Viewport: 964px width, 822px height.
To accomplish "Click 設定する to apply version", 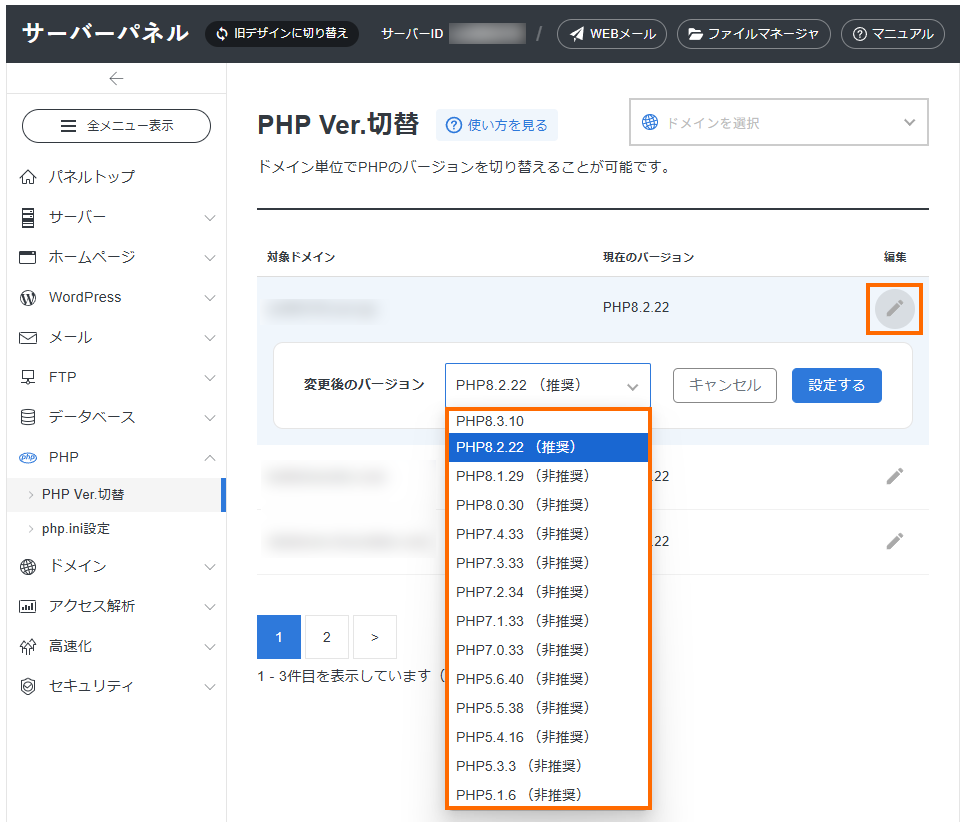I will click(837, 385).
